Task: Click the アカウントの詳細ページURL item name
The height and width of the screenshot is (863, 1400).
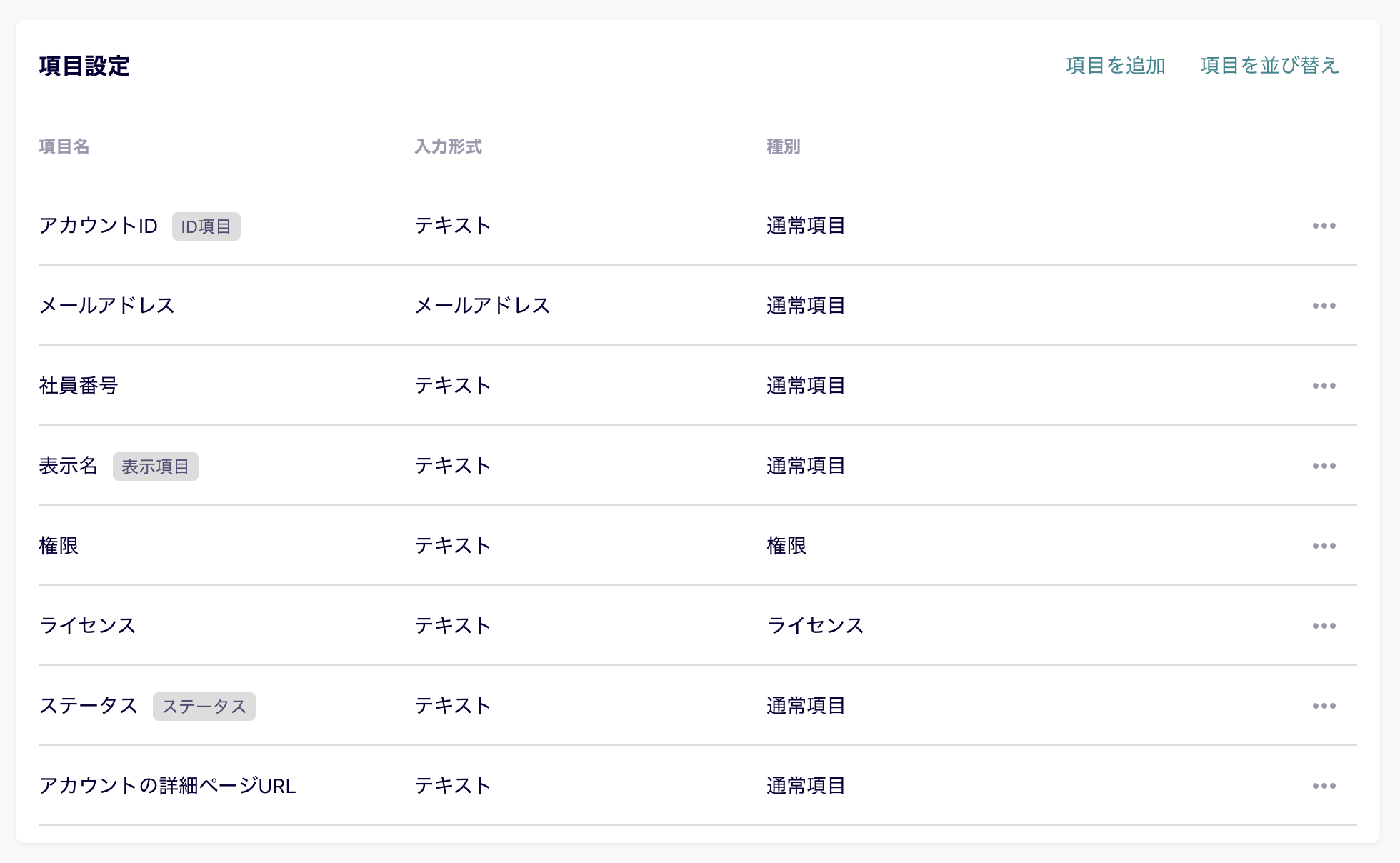Action: click(x=167, y=786)
